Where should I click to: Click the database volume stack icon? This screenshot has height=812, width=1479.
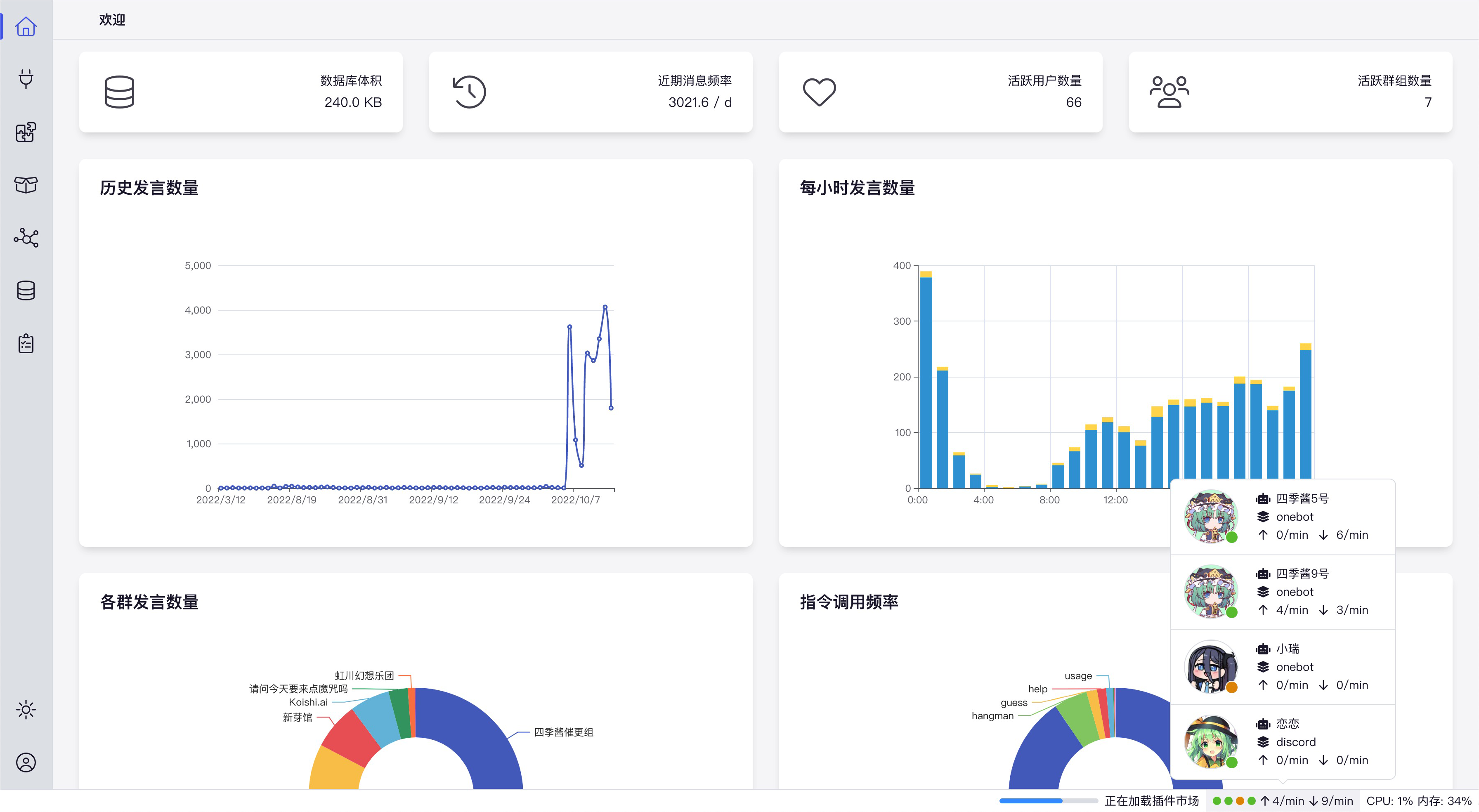pos(119,92)
